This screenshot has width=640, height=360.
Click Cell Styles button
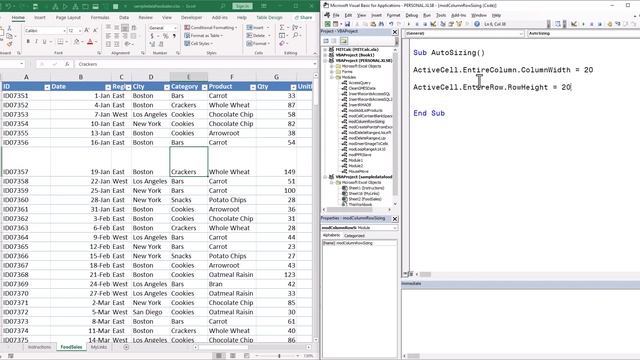click(199, 43)
